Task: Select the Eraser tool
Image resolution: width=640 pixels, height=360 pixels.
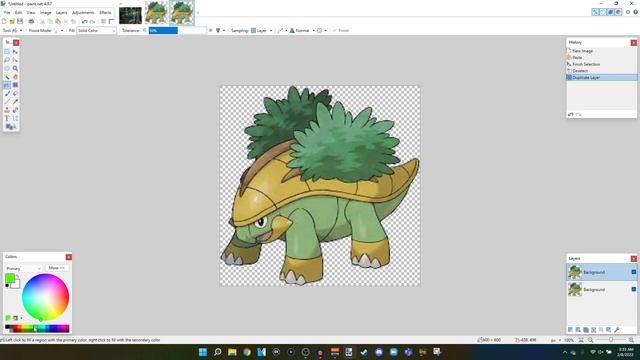Action: coord(15,93)
